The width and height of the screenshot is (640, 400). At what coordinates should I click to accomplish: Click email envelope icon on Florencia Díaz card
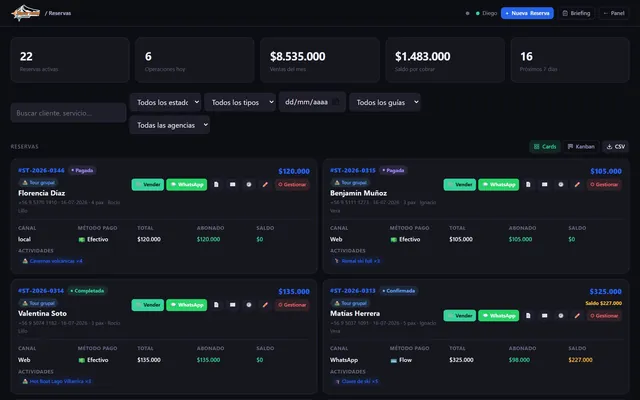click(233, 184)
